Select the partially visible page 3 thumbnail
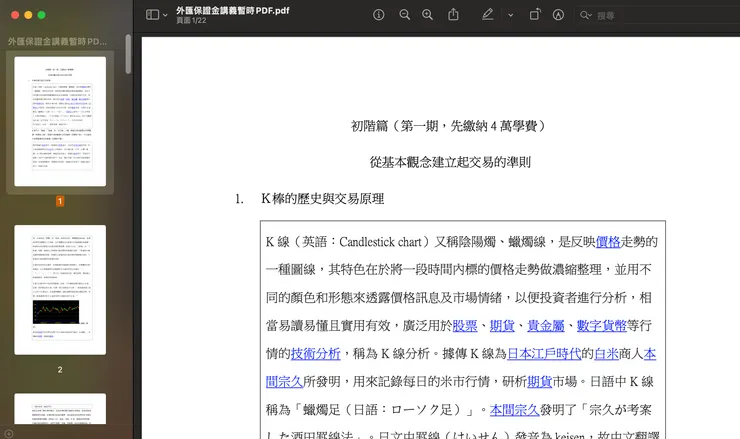 tap(60, 408)
